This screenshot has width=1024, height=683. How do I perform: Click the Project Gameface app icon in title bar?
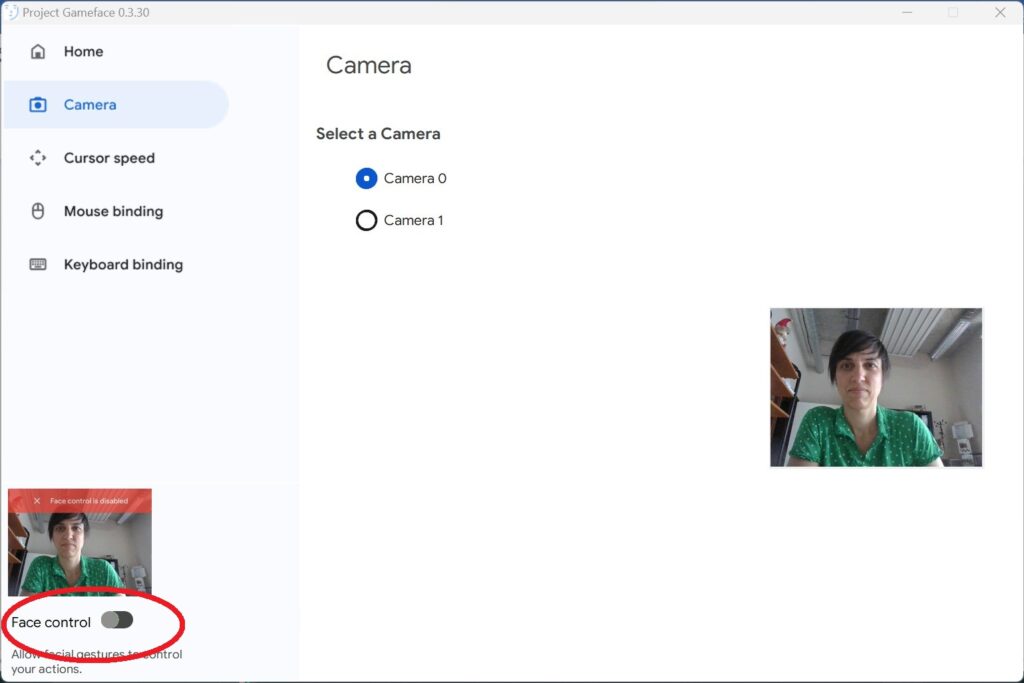[x=11, y=12]
